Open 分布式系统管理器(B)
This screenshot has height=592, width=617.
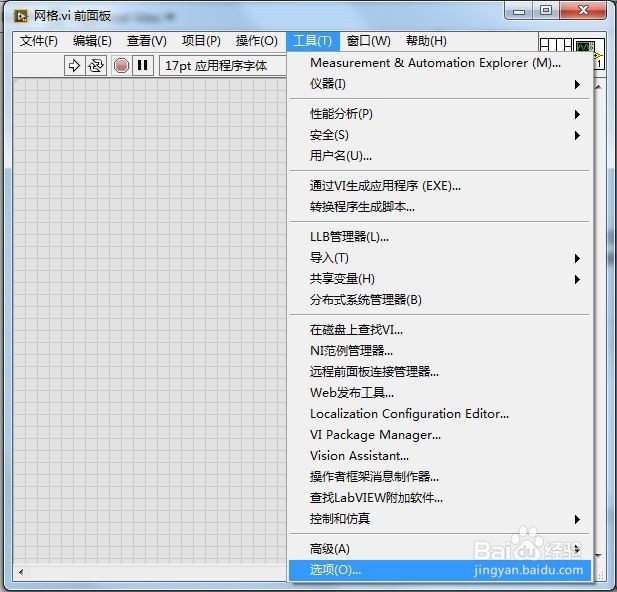pos(440,300)
